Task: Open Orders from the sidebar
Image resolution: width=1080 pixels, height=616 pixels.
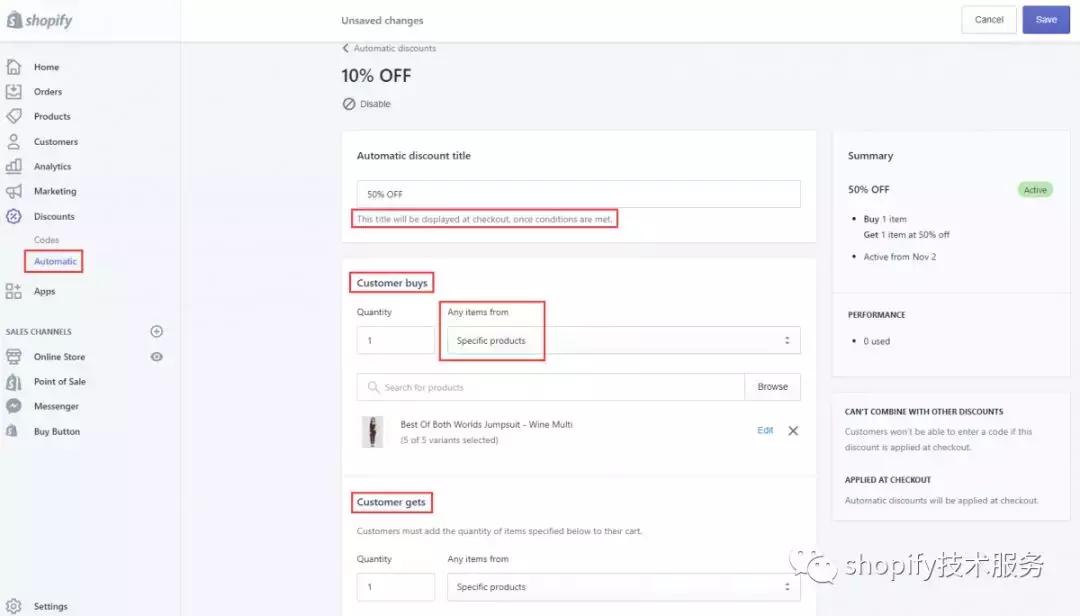Action: pyautogui.click(x=47, y=91)
